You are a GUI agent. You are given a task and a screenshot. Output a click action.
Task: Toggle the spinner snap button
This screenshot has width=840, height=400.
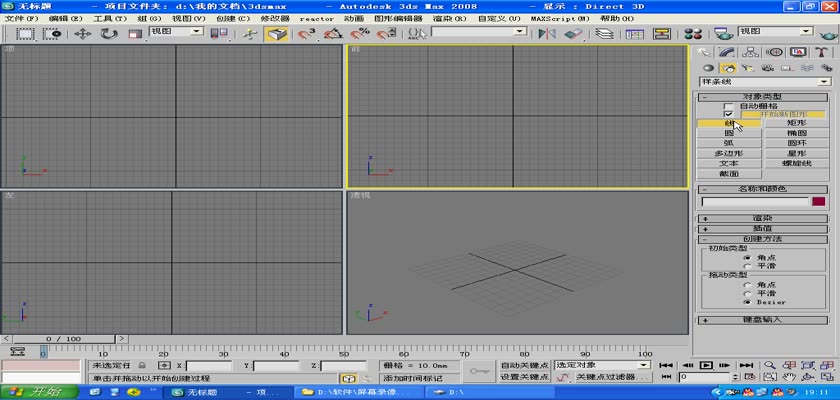[x=386, y=34]
